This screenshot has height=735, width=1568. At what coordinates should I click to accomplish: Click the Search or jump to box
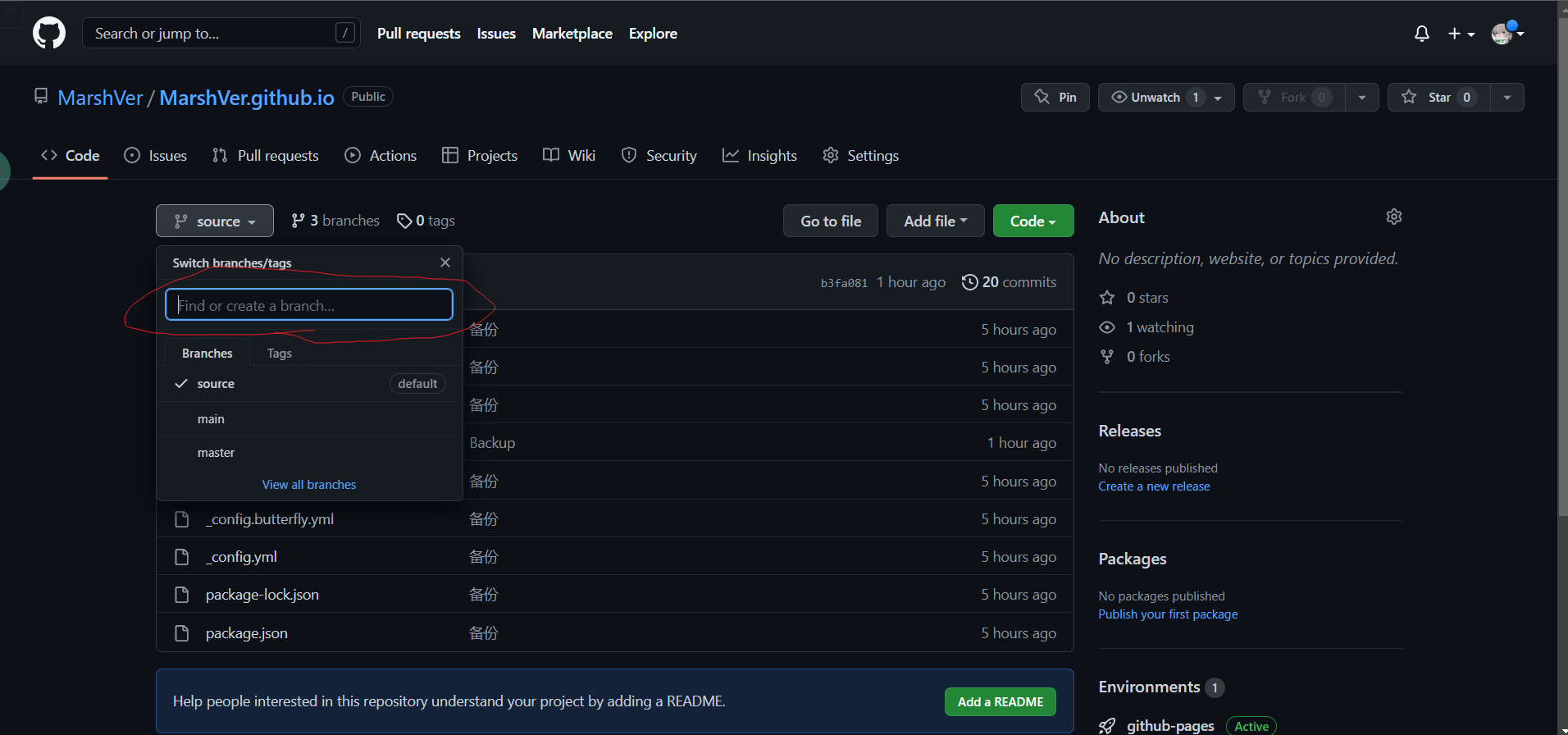tap(221, 33)
